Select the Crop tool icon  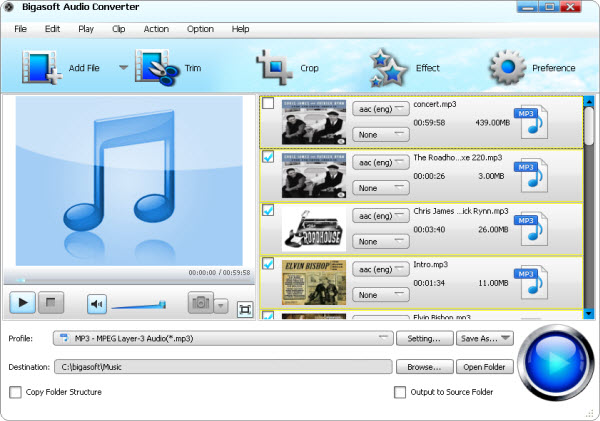(274, 67)
